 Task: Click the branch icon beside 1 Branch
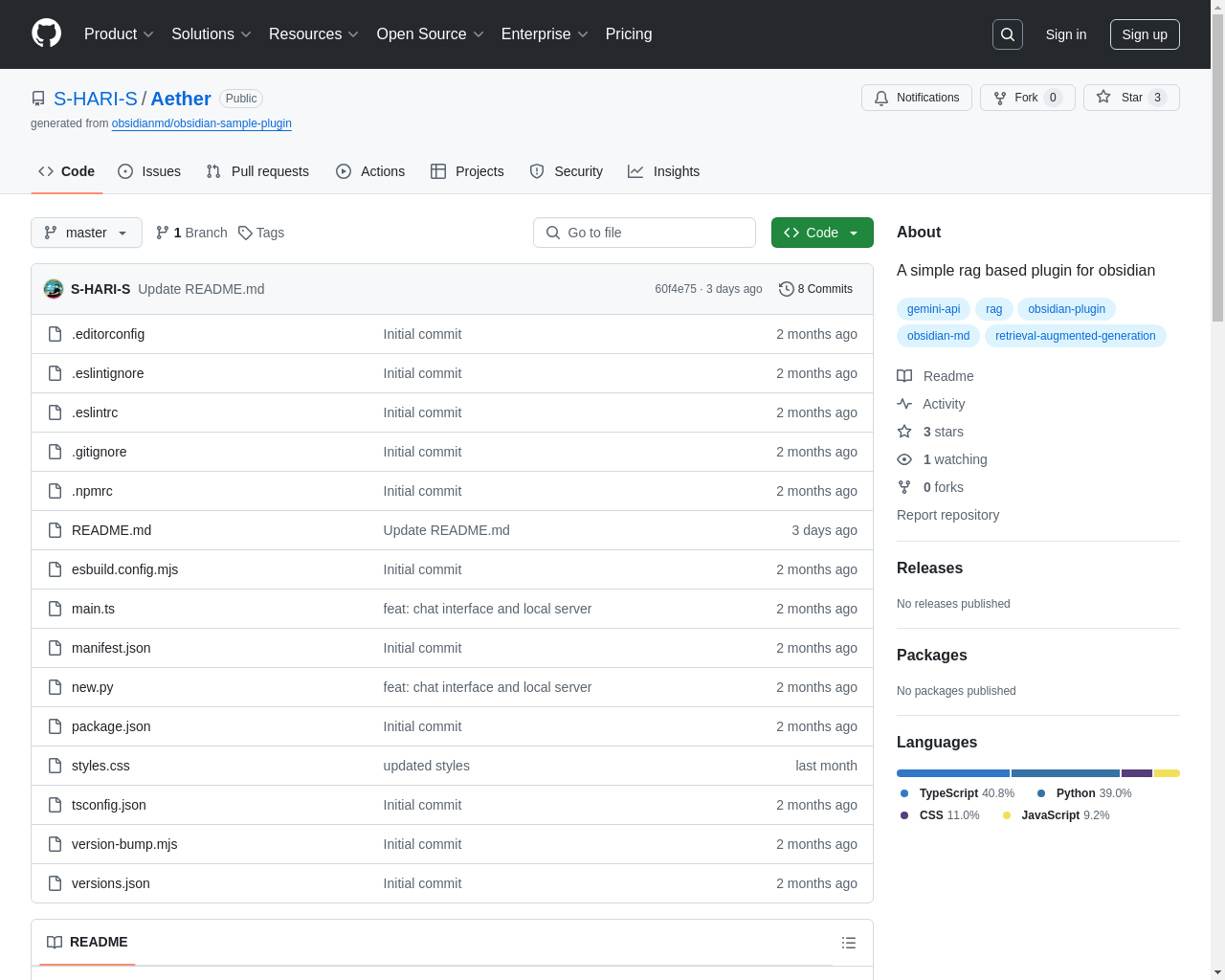point(163,233)
